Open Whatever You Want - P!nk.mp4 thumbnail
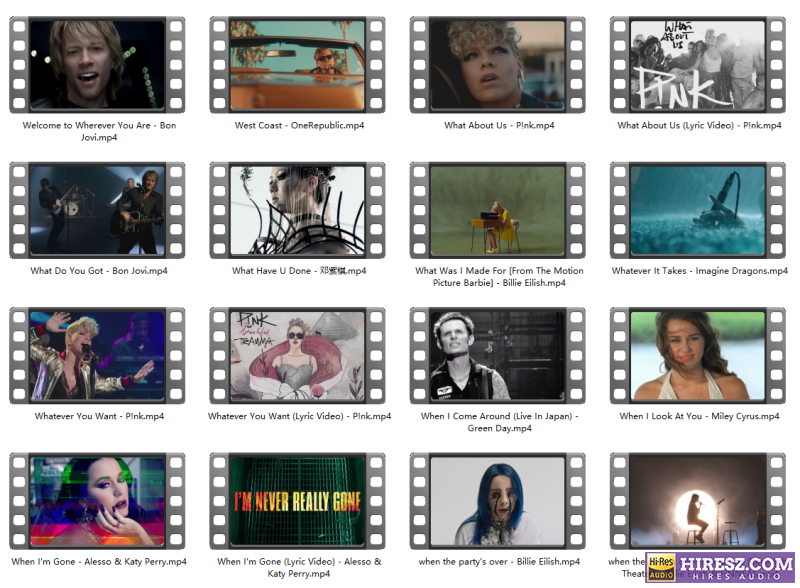The width and height of the screenshot is (800, 588). (x=97, y=355)
